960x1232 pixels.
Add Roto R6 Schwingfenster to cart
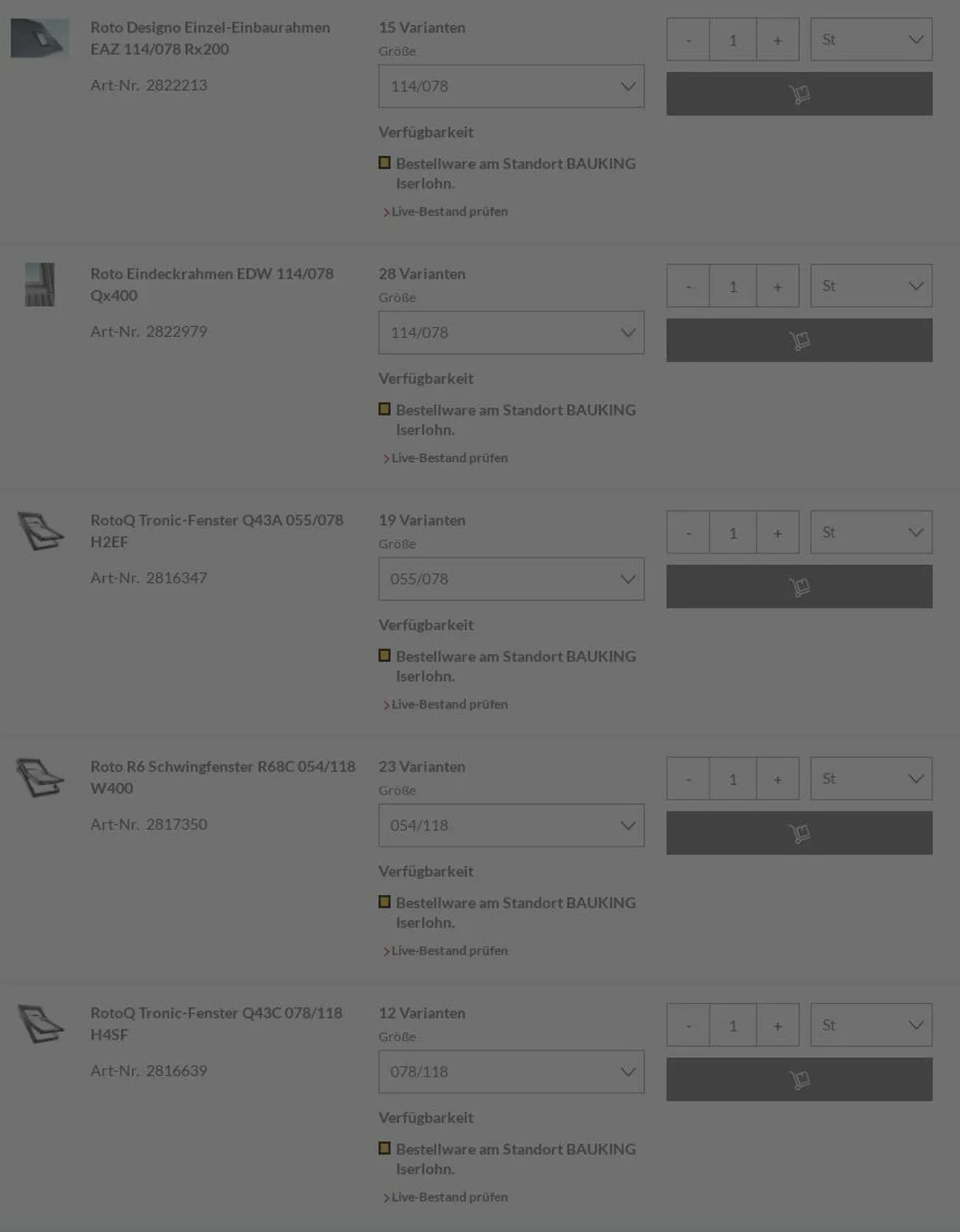coord(799,833)
